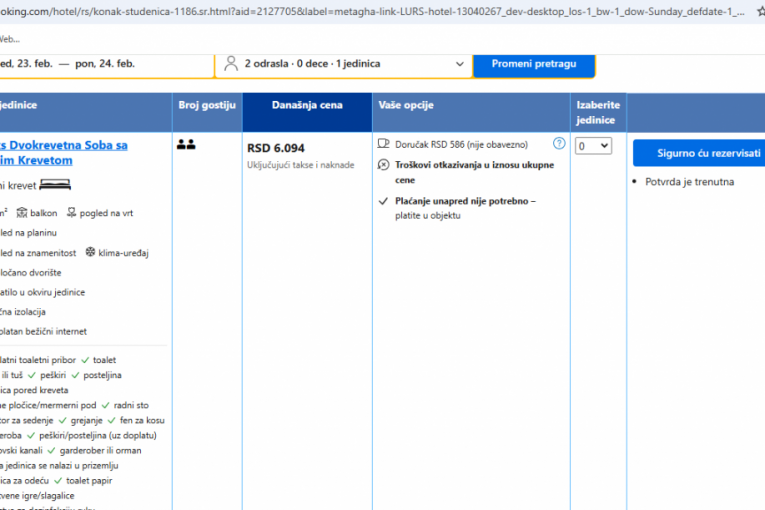
Task: Click the Današnja cena column header
Action: (x=307, y=105)
